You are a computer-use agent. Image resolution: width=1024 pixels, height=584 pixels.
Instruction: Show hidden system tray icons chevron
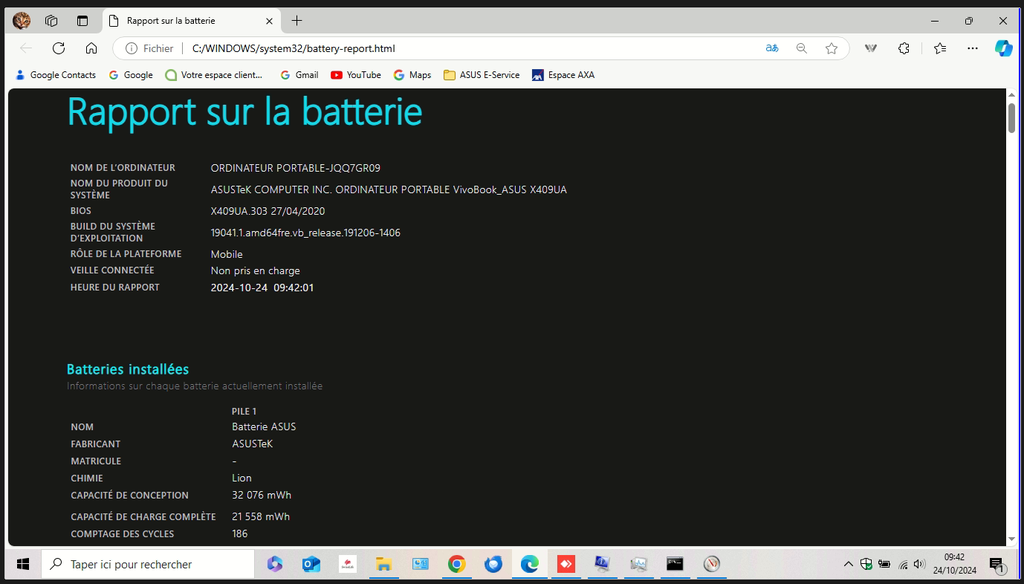848,564
